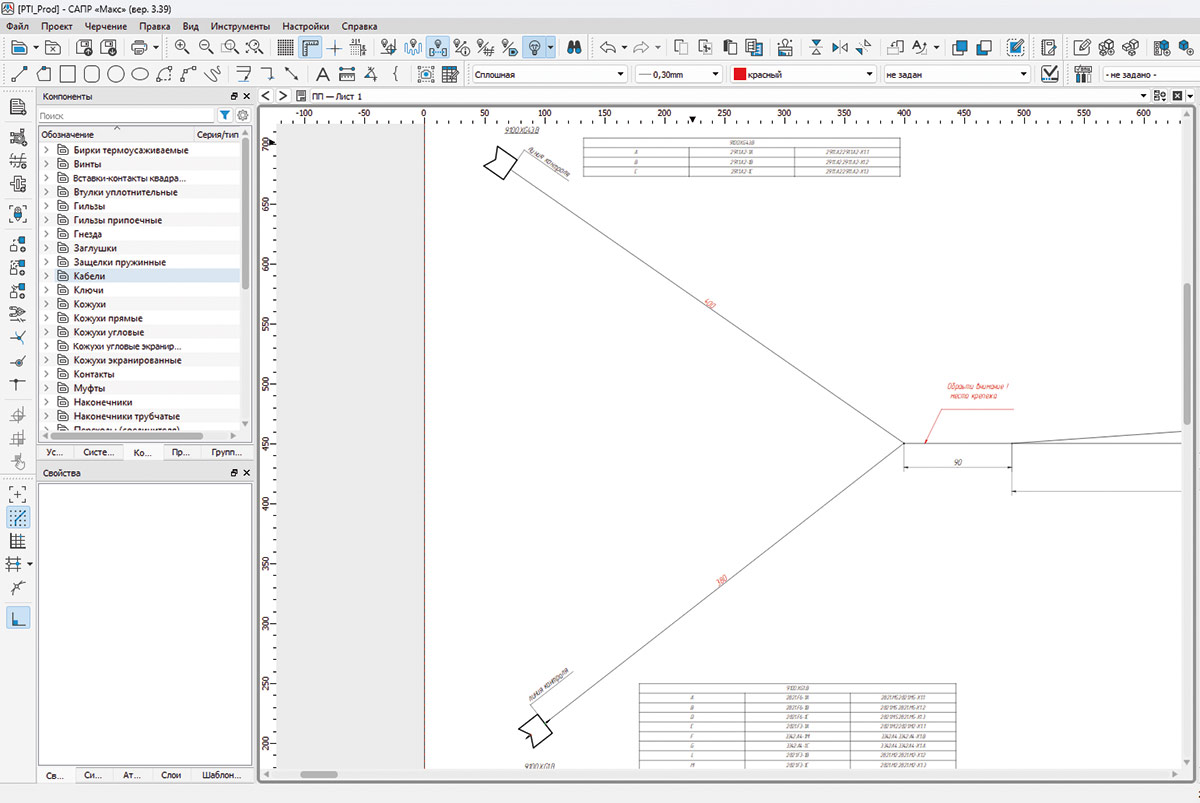Open the 0,30mm line thickness dropdown
Image resolution: width=1200 pixels, height=803 pixels.
click(x=678, y=74)
